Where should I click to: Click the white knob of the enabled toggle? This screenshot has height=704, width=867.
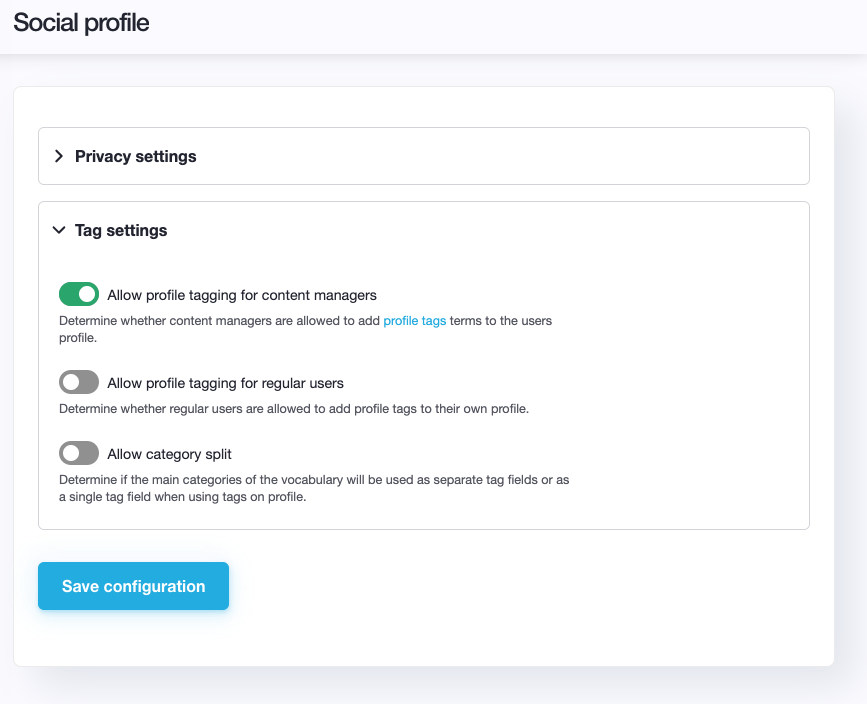[88, 294]
